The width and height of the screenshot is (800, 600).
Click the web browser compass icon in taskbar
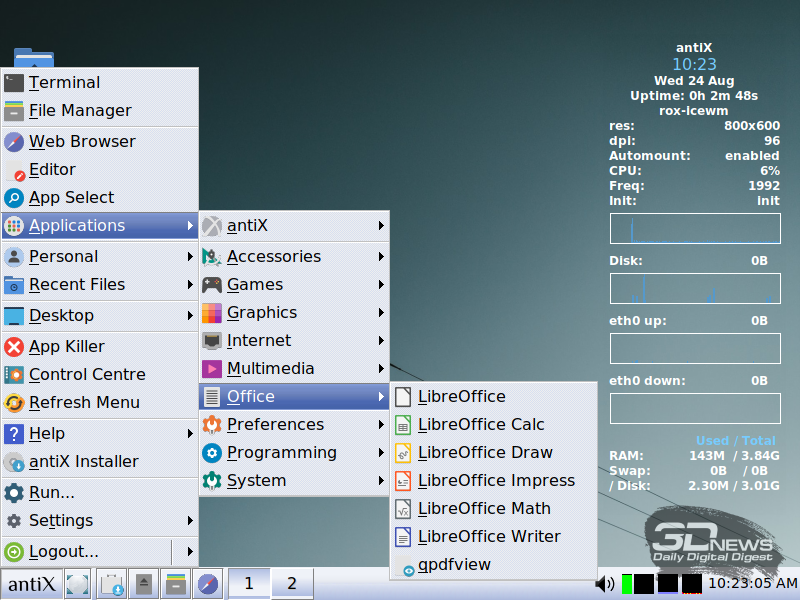pyautogui.click(x=208, y=583)
